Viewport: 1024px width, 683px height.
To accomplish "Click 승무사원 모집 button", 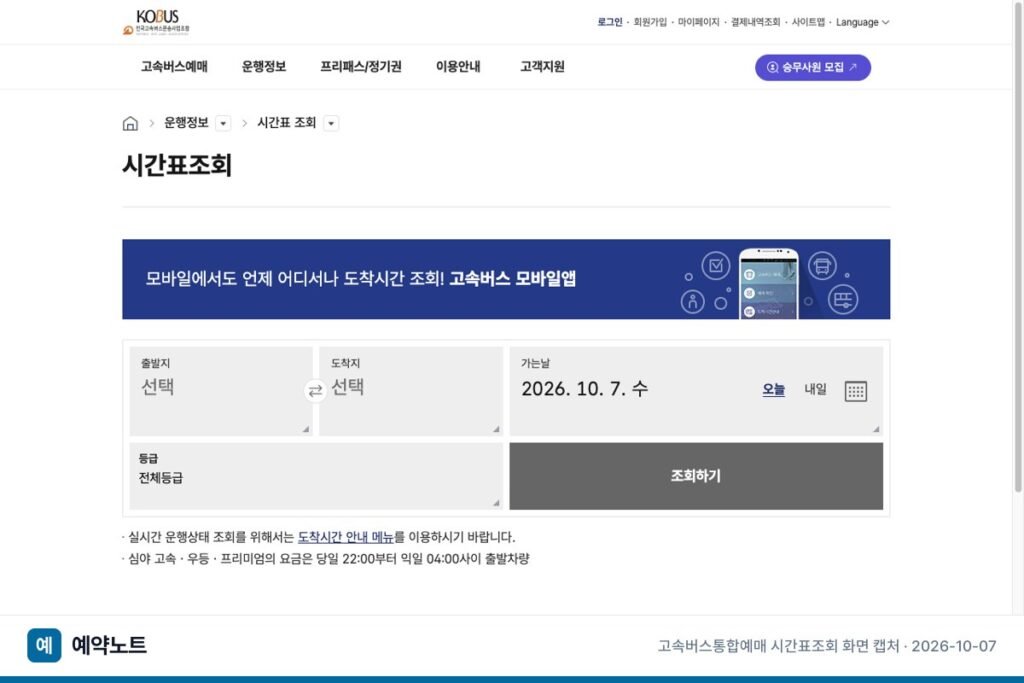I will (x=812, y=67).
